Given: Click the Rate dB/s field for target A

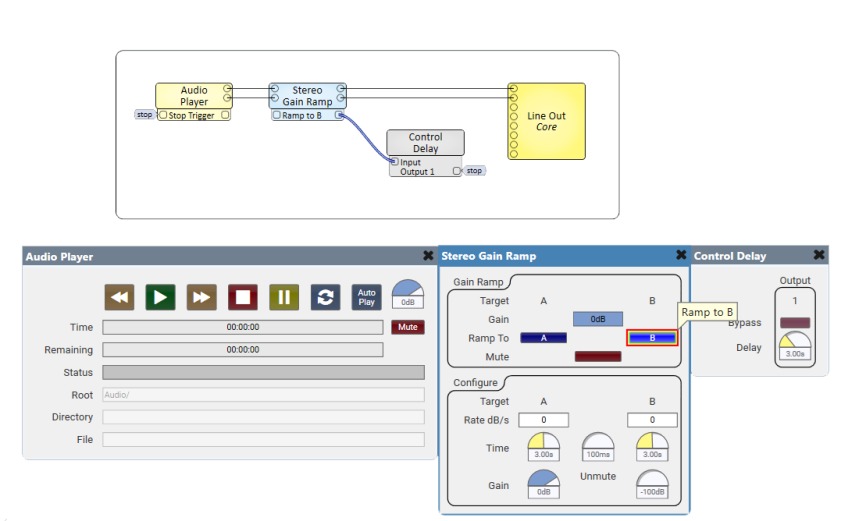Looking at the screenshot, I should [543, 420].
